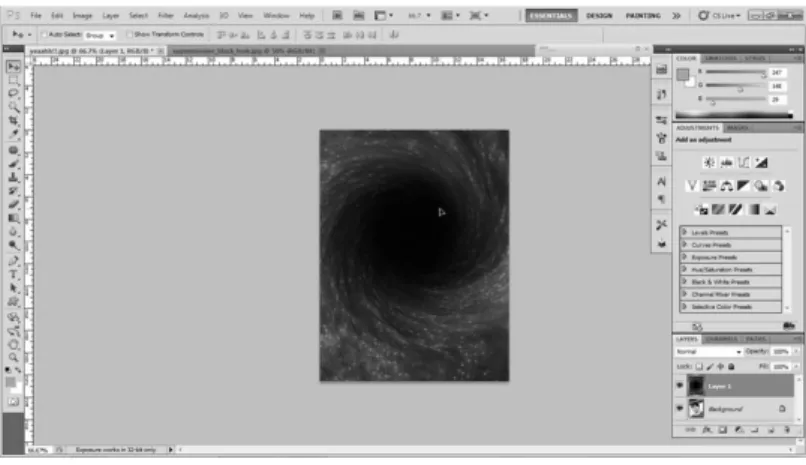Select the Quick Selection tool
The image size is (806, 465).
pos(13,107)
